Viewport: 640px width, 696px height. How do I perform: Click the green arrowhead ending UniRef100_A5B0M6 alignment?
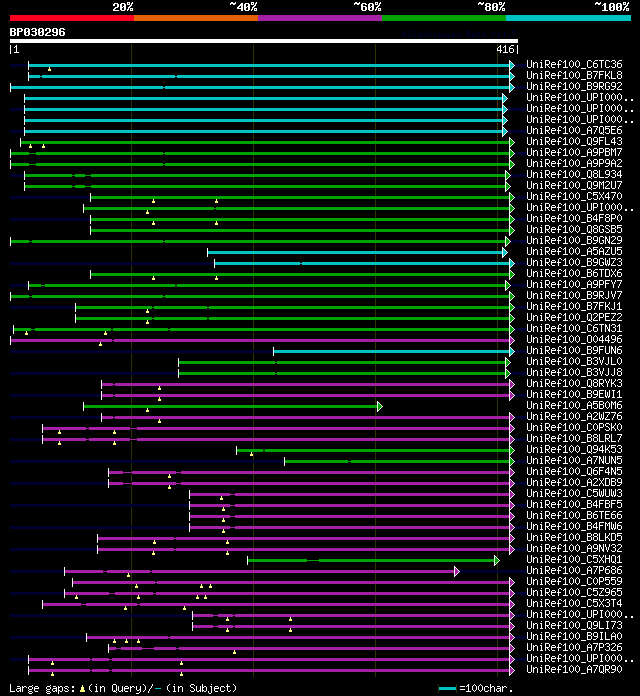point(379,406)
